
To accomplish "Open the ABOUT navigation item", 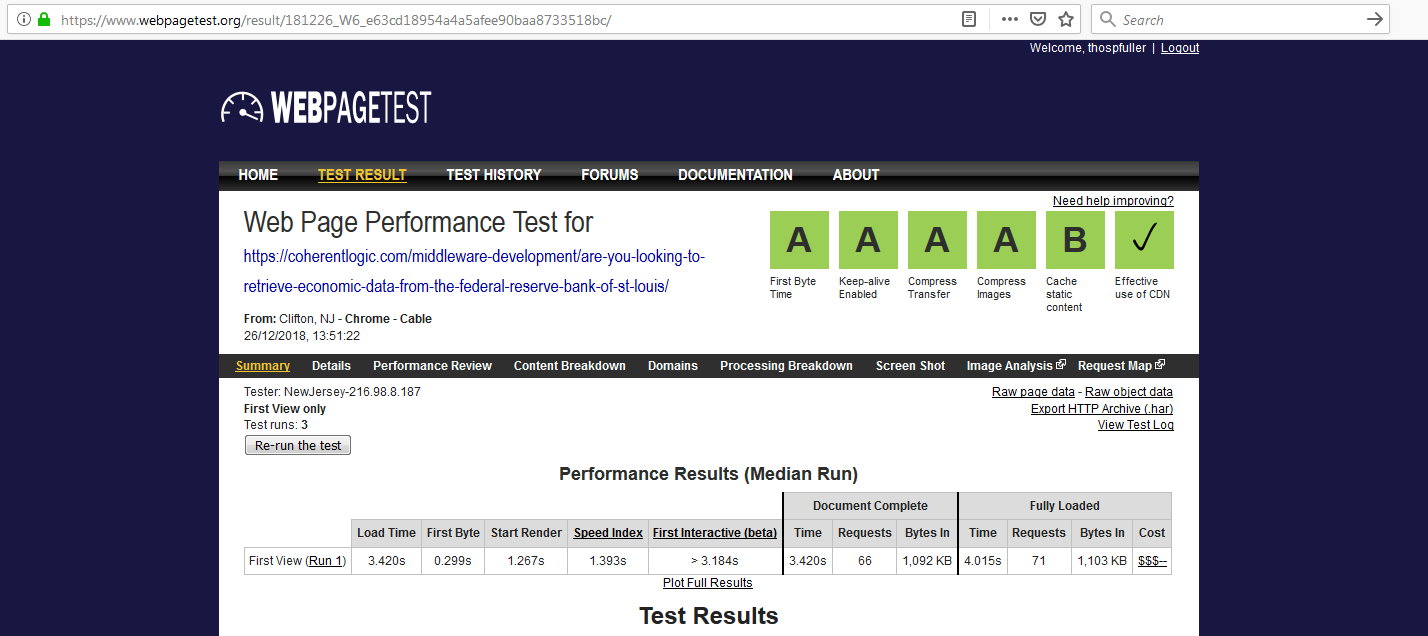I will 856,175.
